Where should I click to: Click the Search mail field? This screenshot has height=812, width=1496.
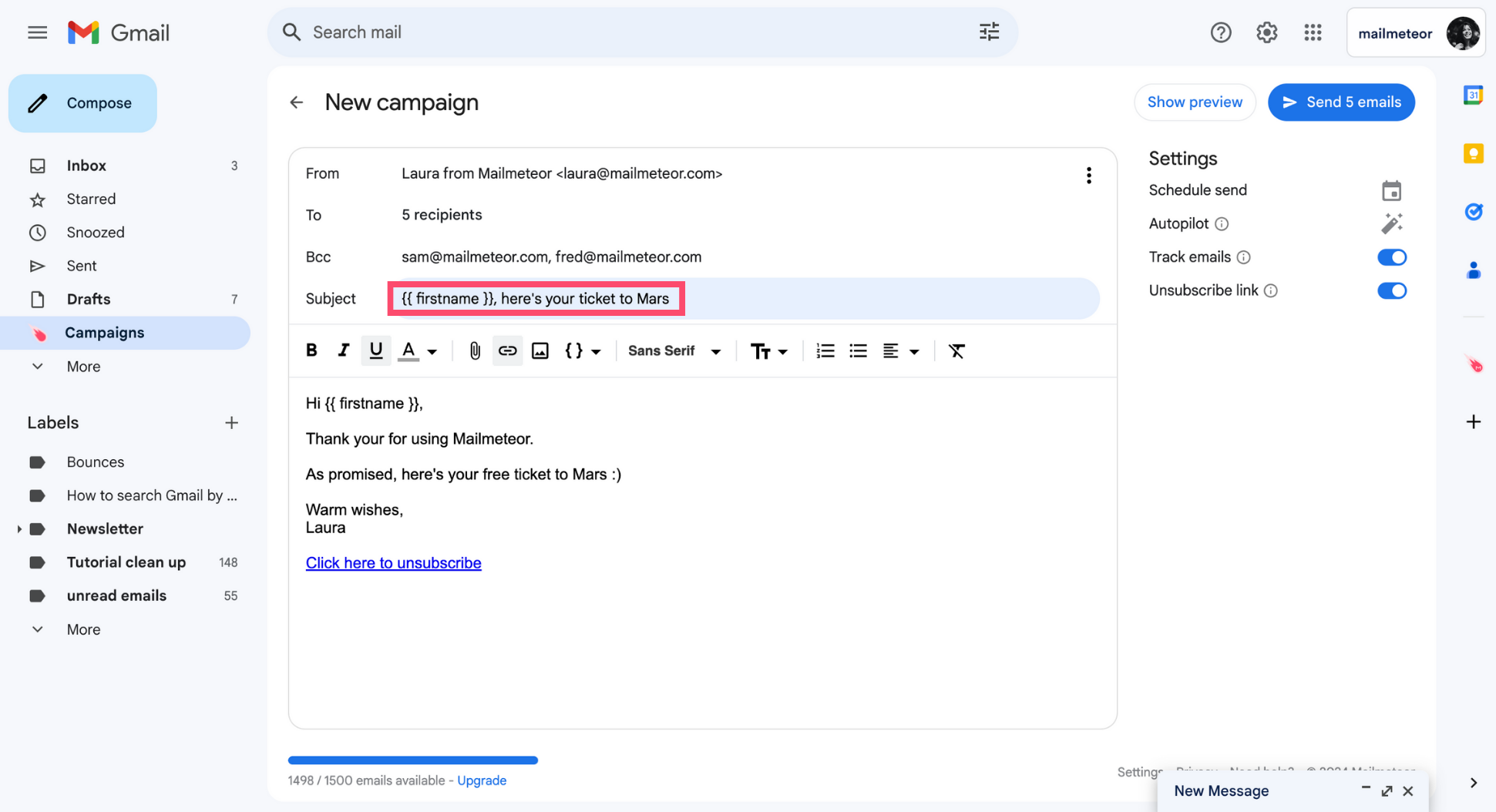click(641, 32)
